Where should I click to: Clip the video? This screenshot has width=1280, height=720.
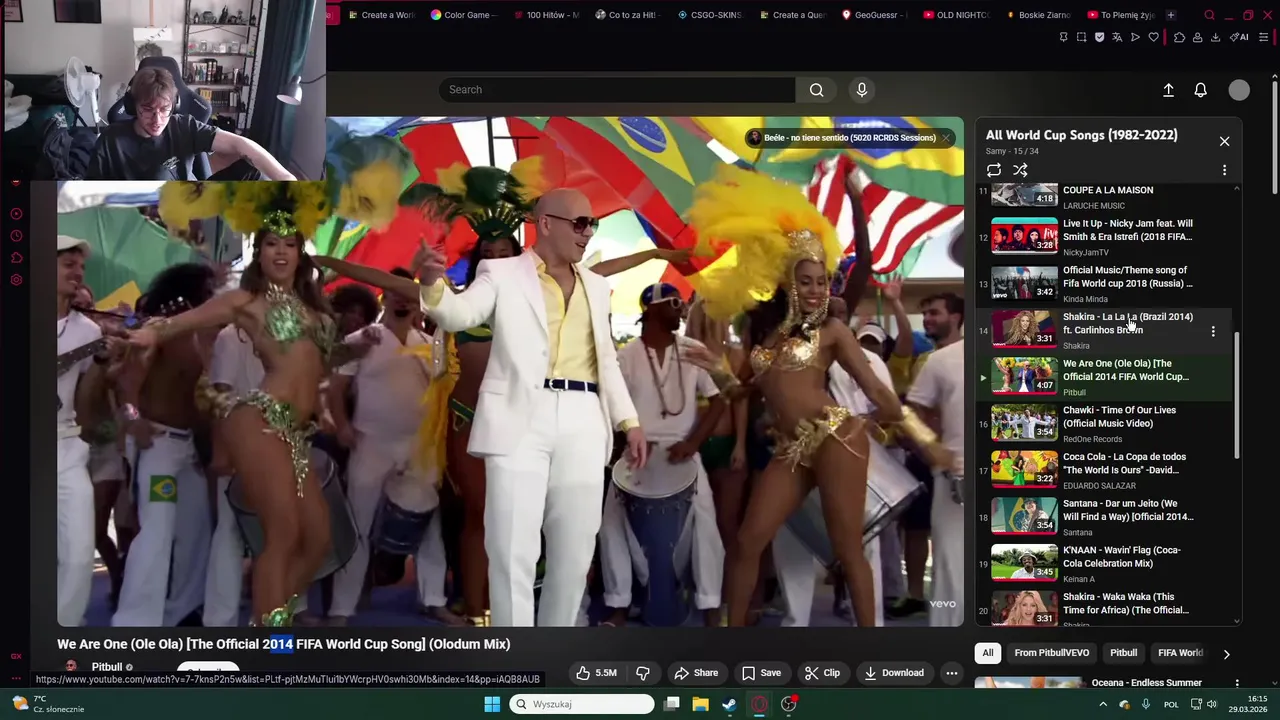coord(822,673)
